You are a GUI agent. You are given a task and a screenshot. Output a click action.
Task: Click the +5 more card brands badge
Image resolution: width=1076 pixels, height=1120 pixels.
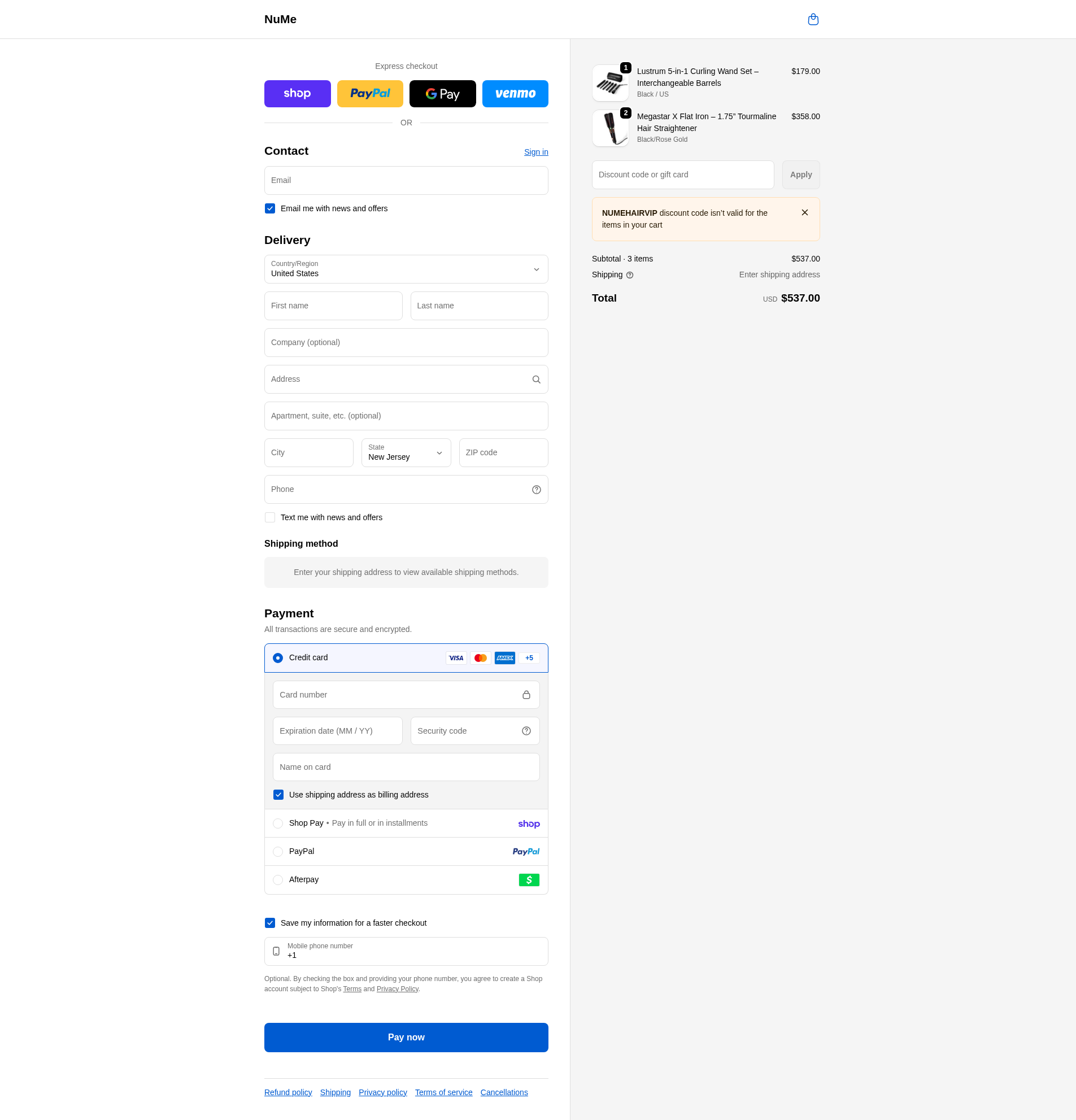529,658
